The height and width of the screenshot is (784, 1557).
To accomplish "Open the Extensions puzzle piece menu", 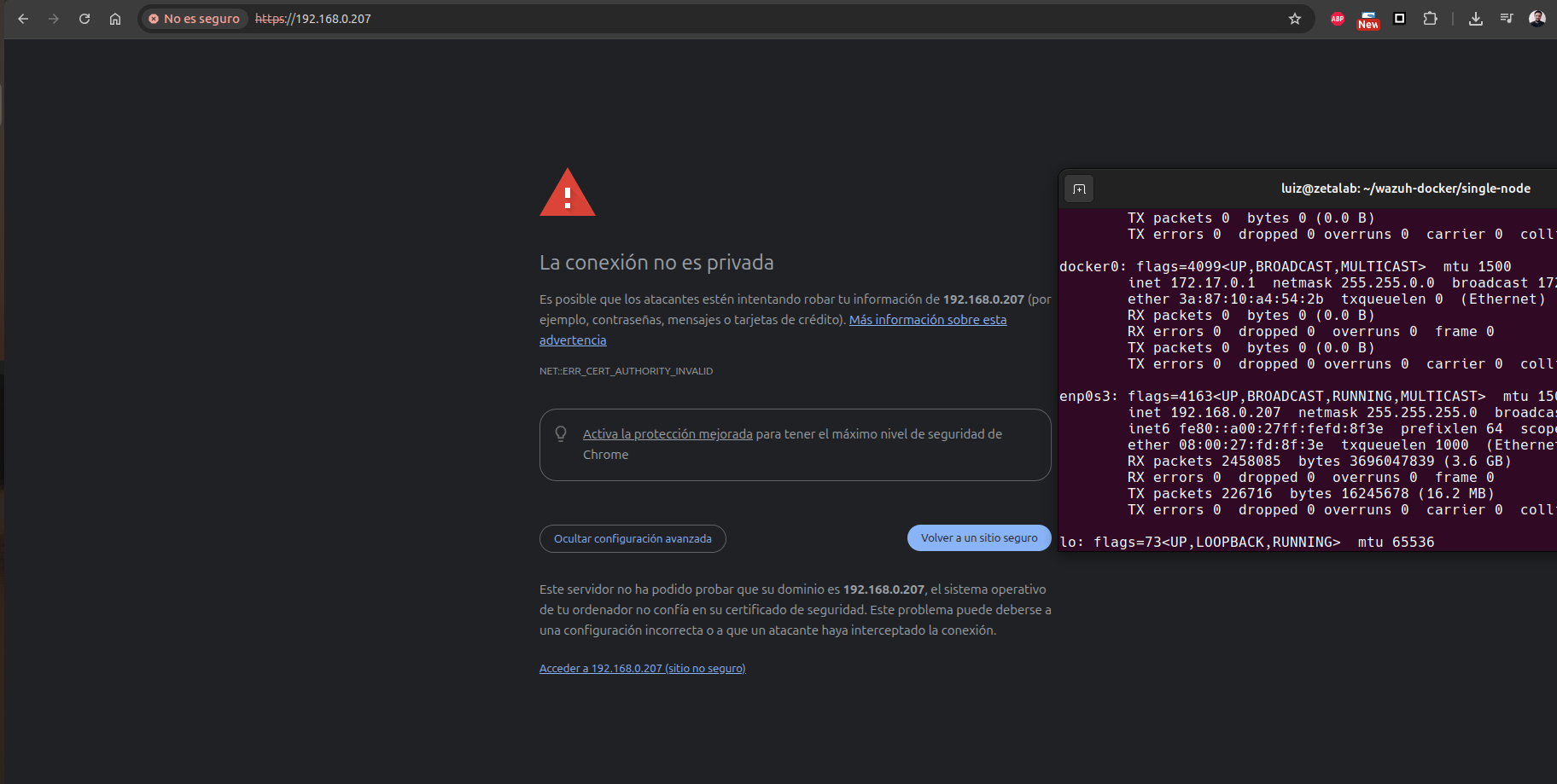I will (1430, 19).
